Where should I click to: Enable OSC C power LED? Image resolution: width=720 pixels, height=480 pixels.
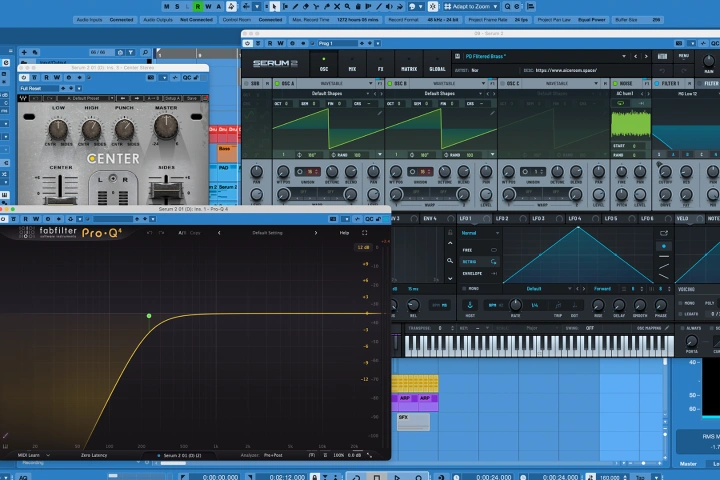(x=502, y=84)
